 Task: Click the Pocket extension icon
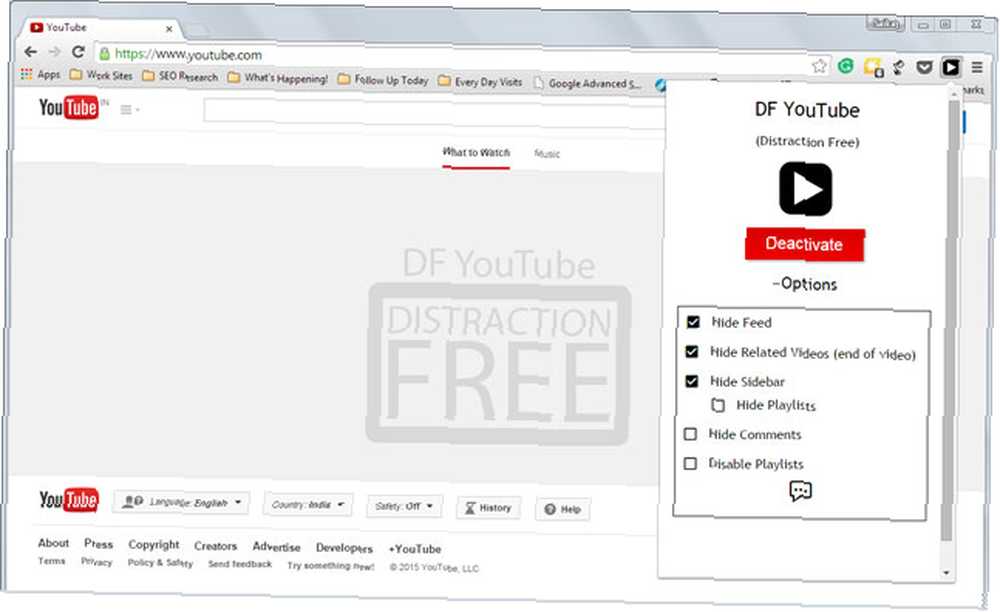pyautogui.click(x=924, y=67)
